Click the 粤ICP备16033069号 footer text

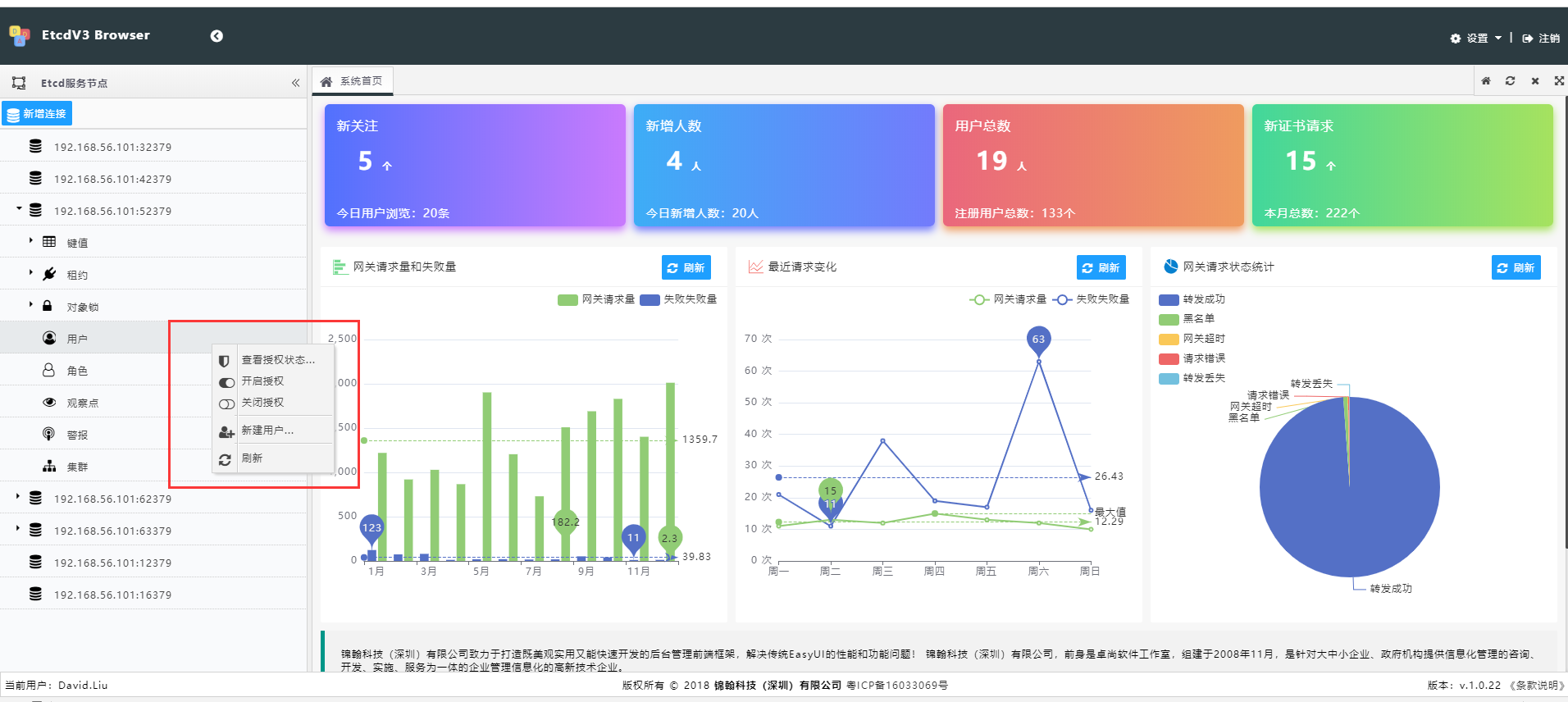click(897, 686)
